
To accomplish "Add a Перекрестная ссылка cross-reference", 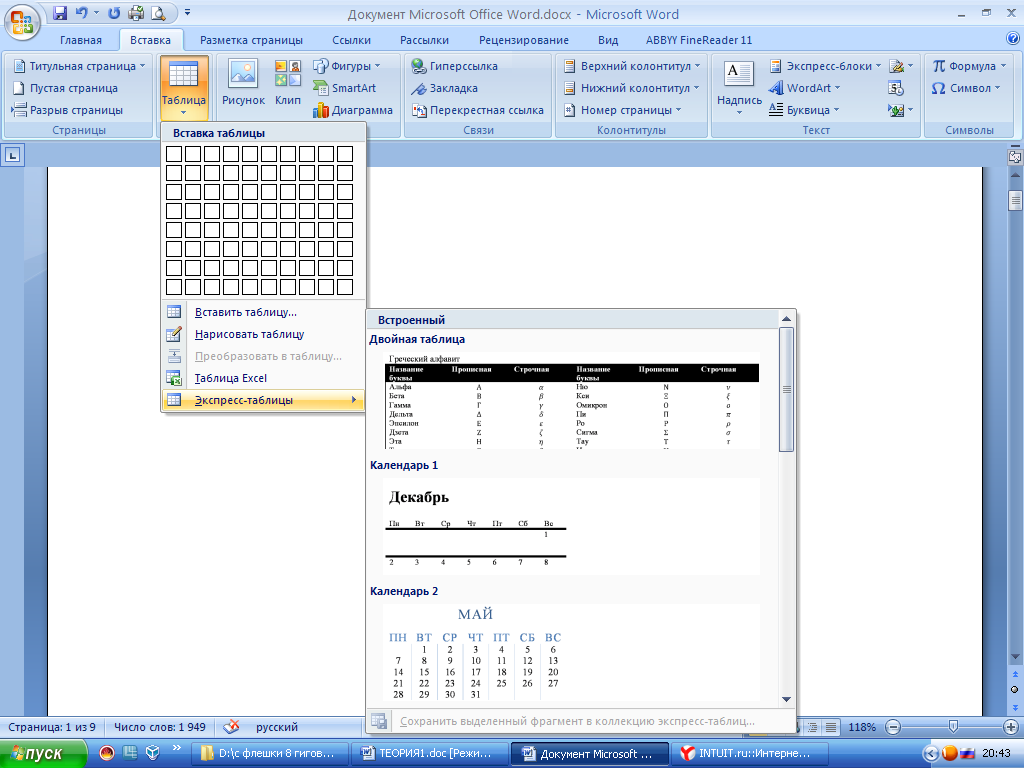I will point(477,110).
